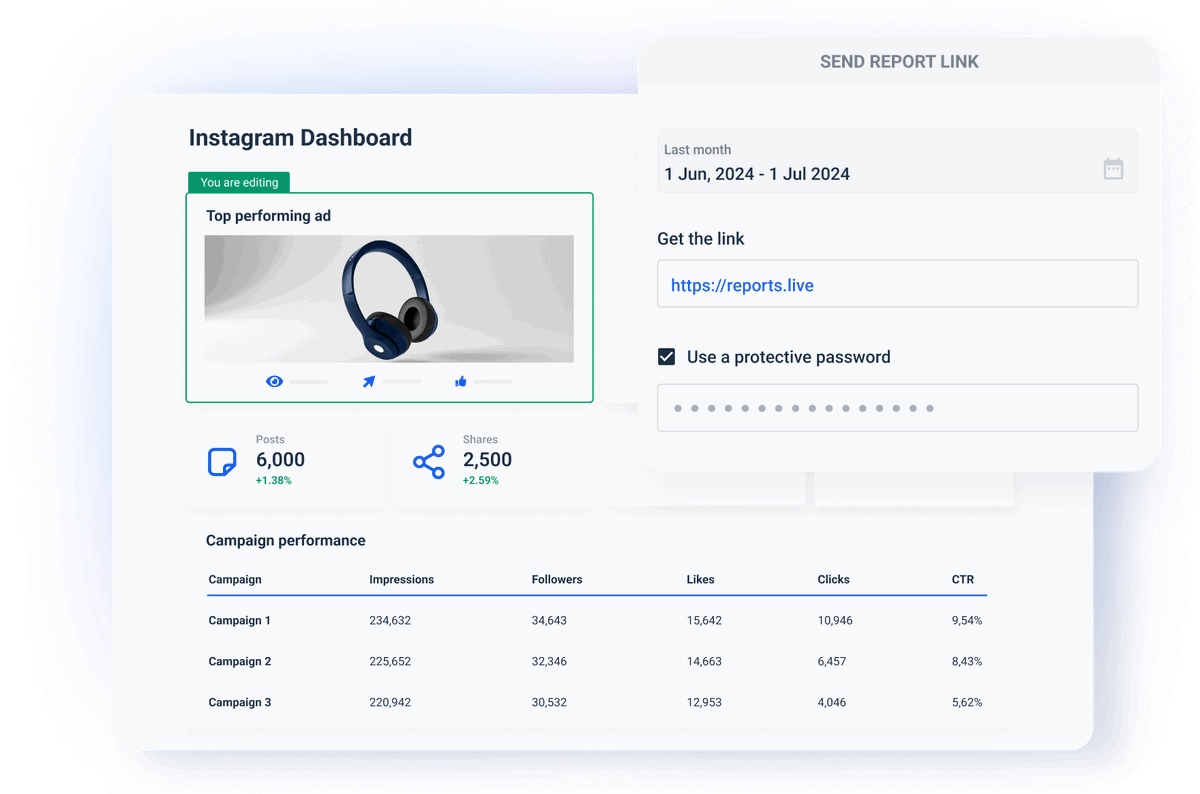Switch to the SEND REPORT LINK panel
The height and width of the screenshot is (794, 1200).
click(x=898, y=61)
